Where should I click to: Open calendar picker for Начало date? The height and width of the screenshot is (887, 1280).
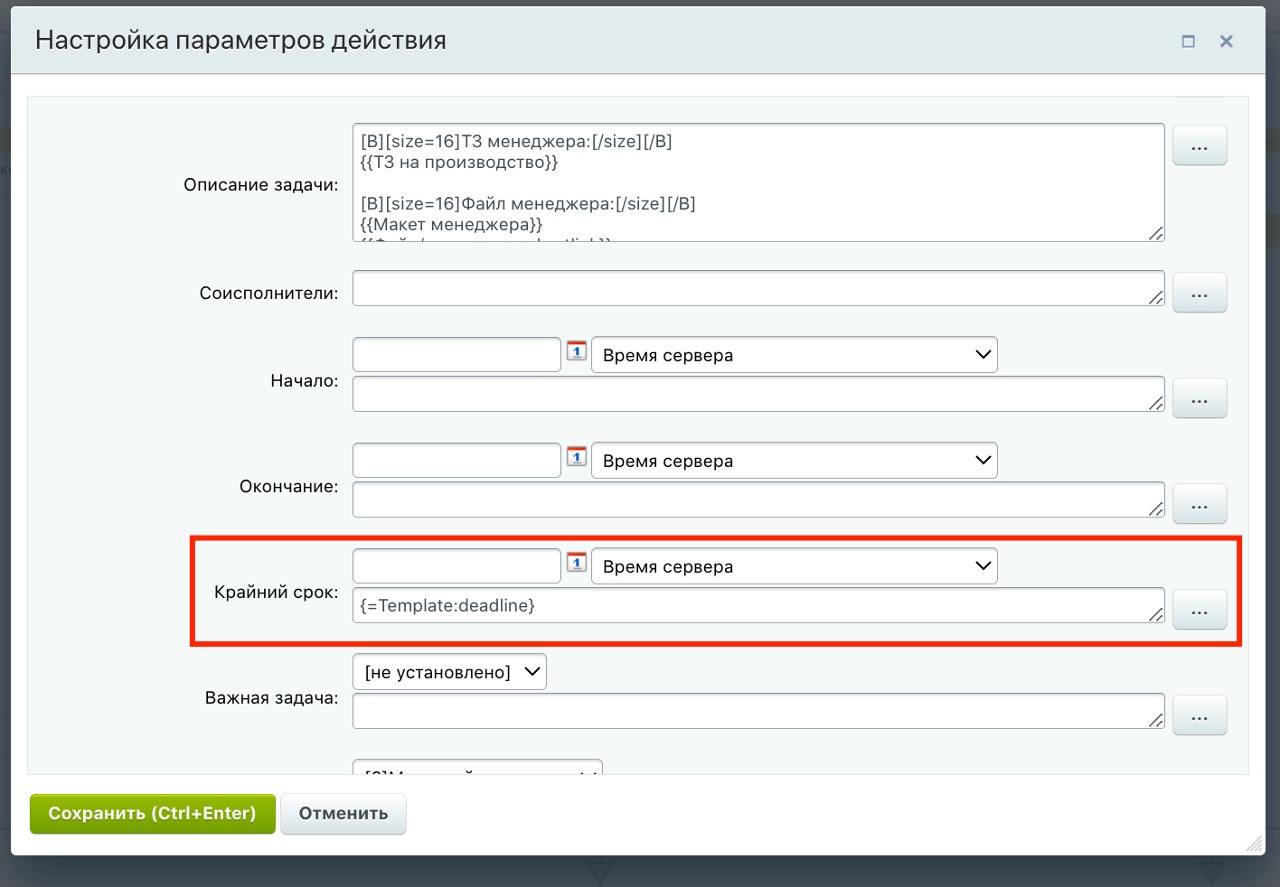576,352
